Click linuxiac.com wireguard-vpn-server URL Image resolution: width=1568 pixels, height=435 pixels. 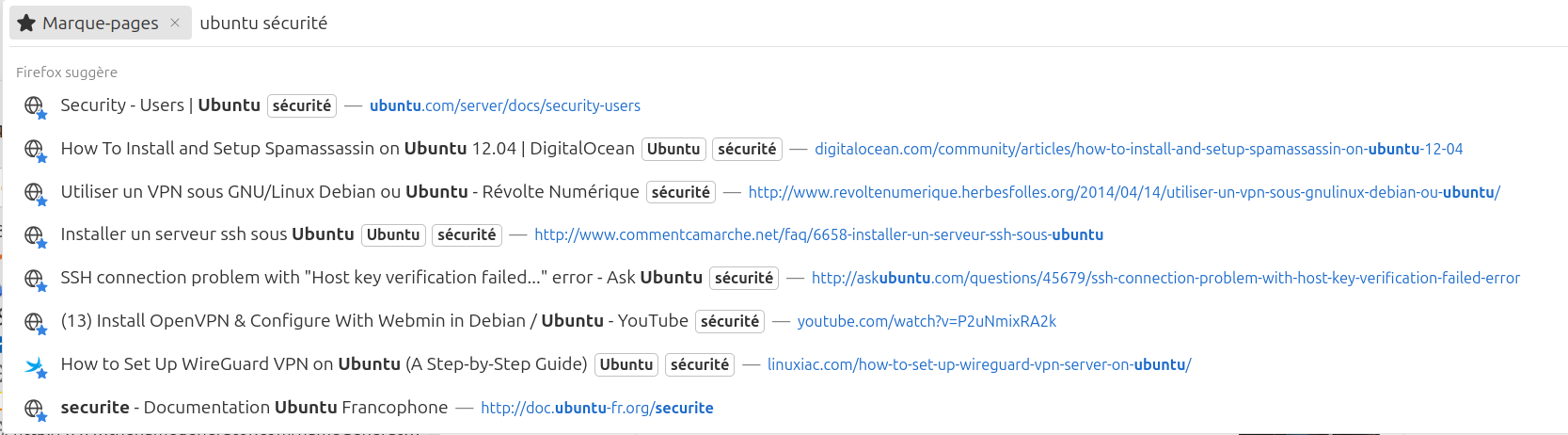click(x=979, y=364)
